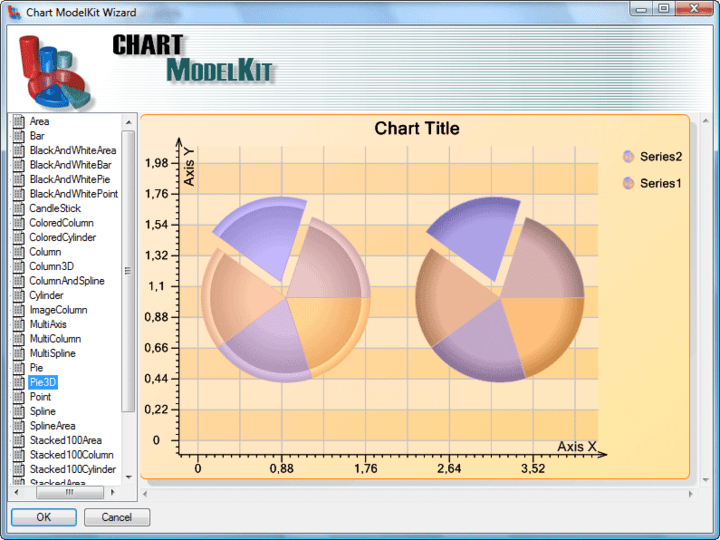Click the icon next to ColoredCylinder
Viewport: 720px width, 540px height.
coord(19,237)
